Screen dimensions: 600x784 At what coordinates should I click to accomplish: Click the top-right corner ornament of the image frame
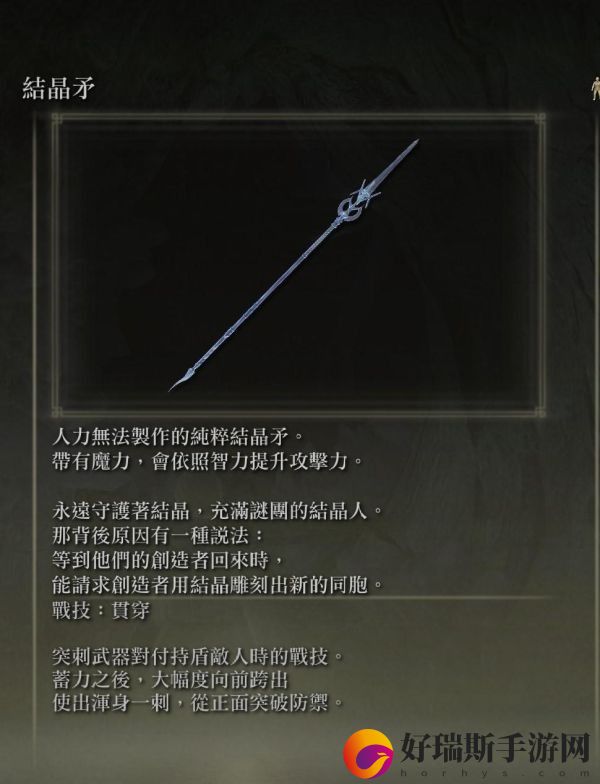(539, 119)
